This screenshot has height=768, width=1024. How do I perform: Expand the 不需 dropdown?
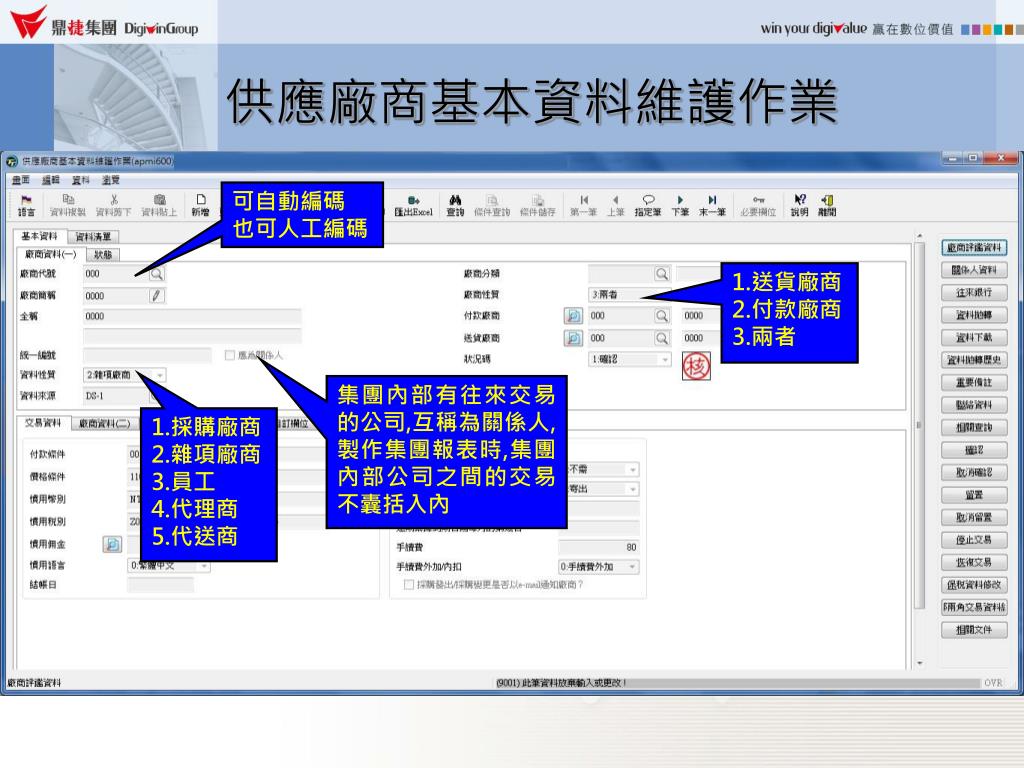pyautogui.click(x=632, y=470)
